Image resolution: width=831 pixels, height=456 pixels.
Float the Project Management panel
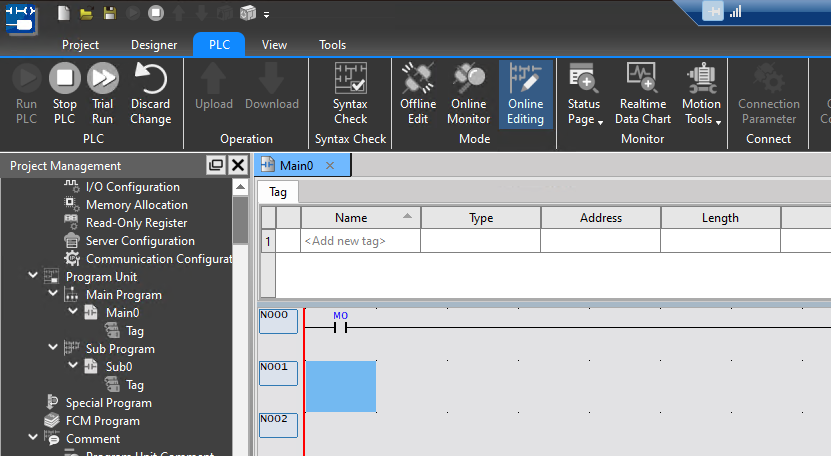coord(215,166)
